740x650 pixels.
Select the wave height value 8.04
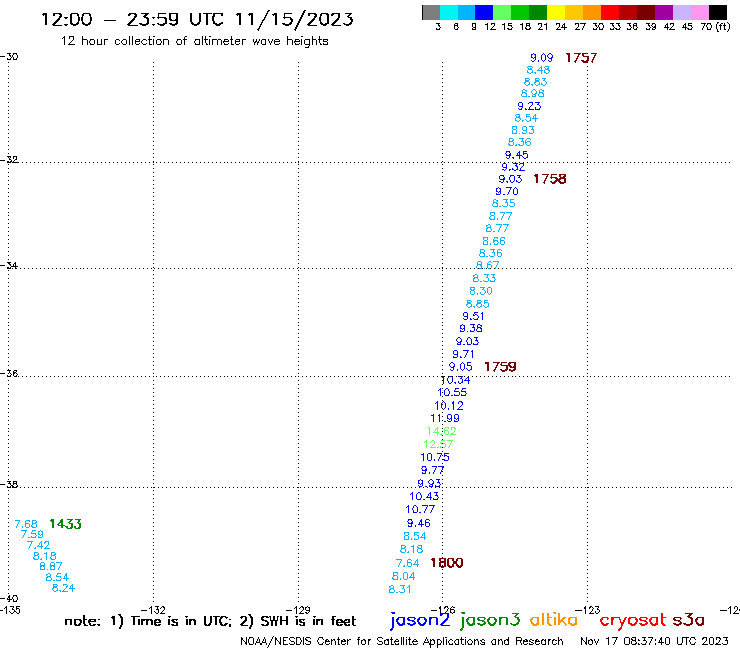pyautogui.click(x=404, y=576)
